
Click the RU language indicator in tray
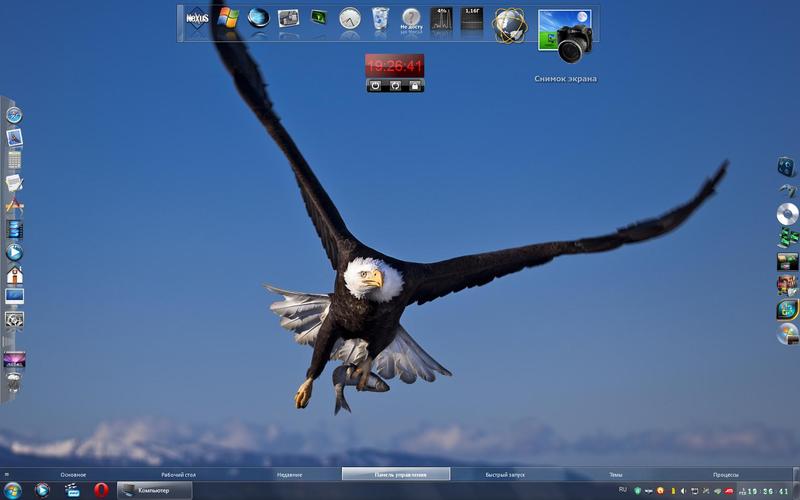[x=622, y=490]
